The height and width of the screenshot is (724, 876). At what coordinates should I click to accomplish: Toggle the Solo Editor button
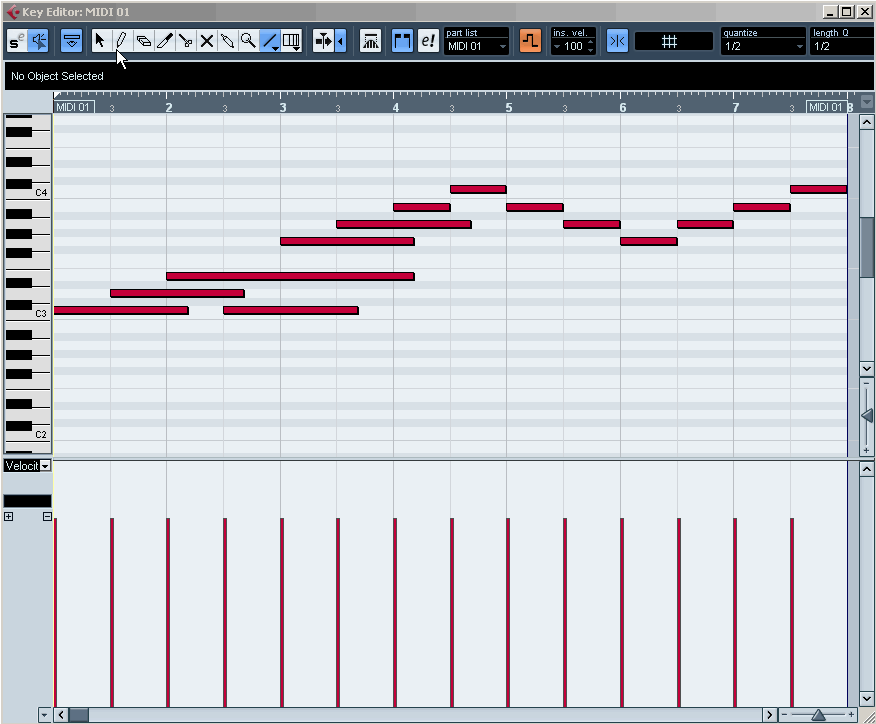[x=16, y=41]
